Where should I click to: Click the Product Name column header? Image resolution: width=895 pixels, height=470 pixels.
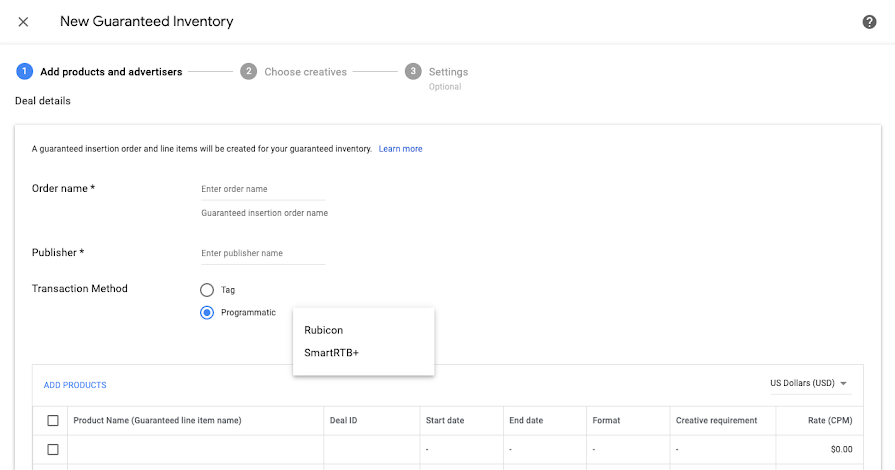tap(157, 420)
